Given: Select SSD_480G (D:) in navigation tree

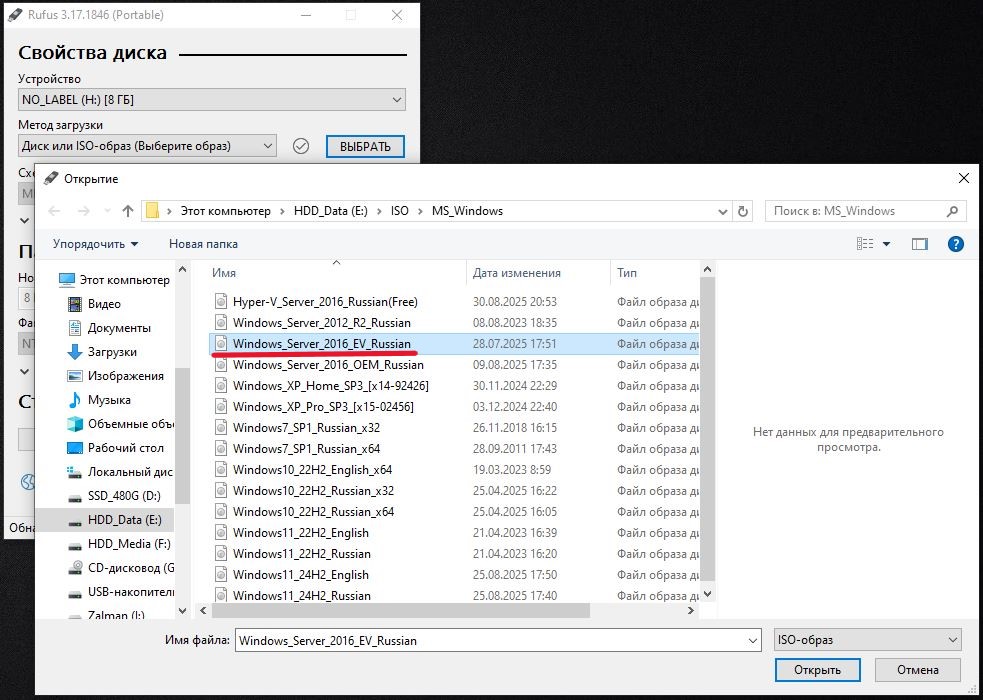Looking at the screenshot, I should (124, 496).
